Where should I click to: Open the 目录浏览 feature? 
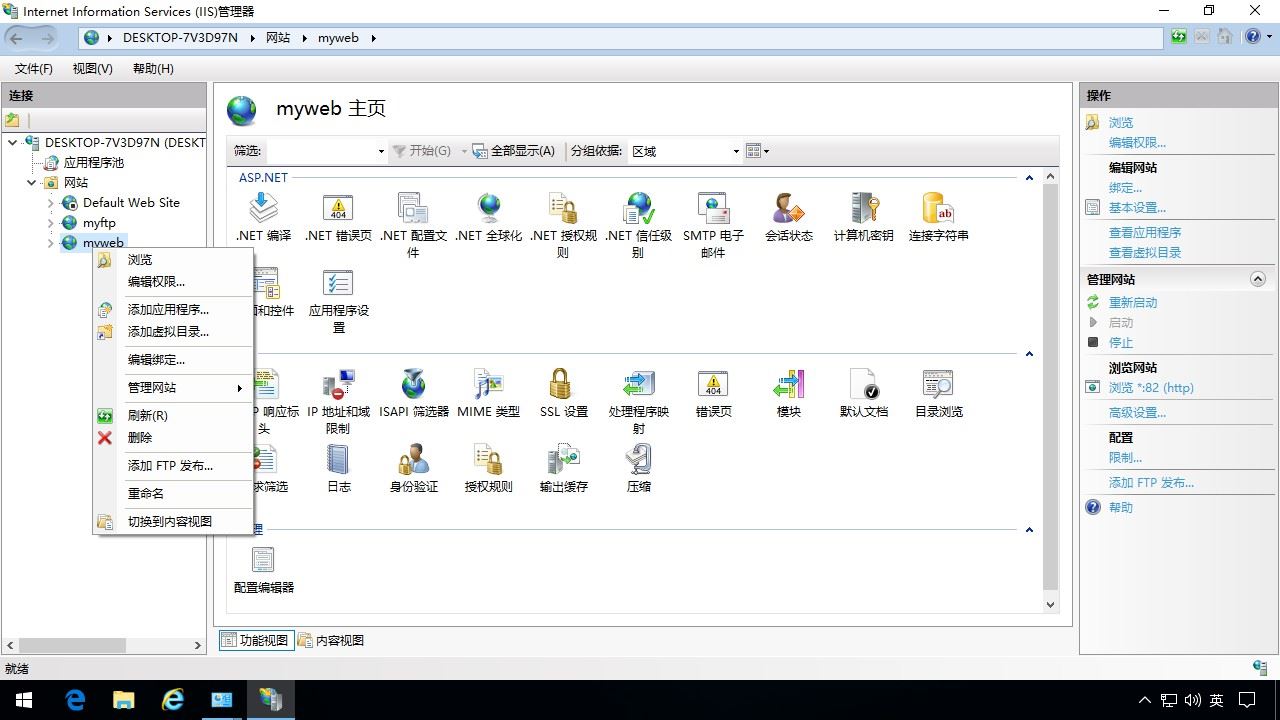coord(938,393)
